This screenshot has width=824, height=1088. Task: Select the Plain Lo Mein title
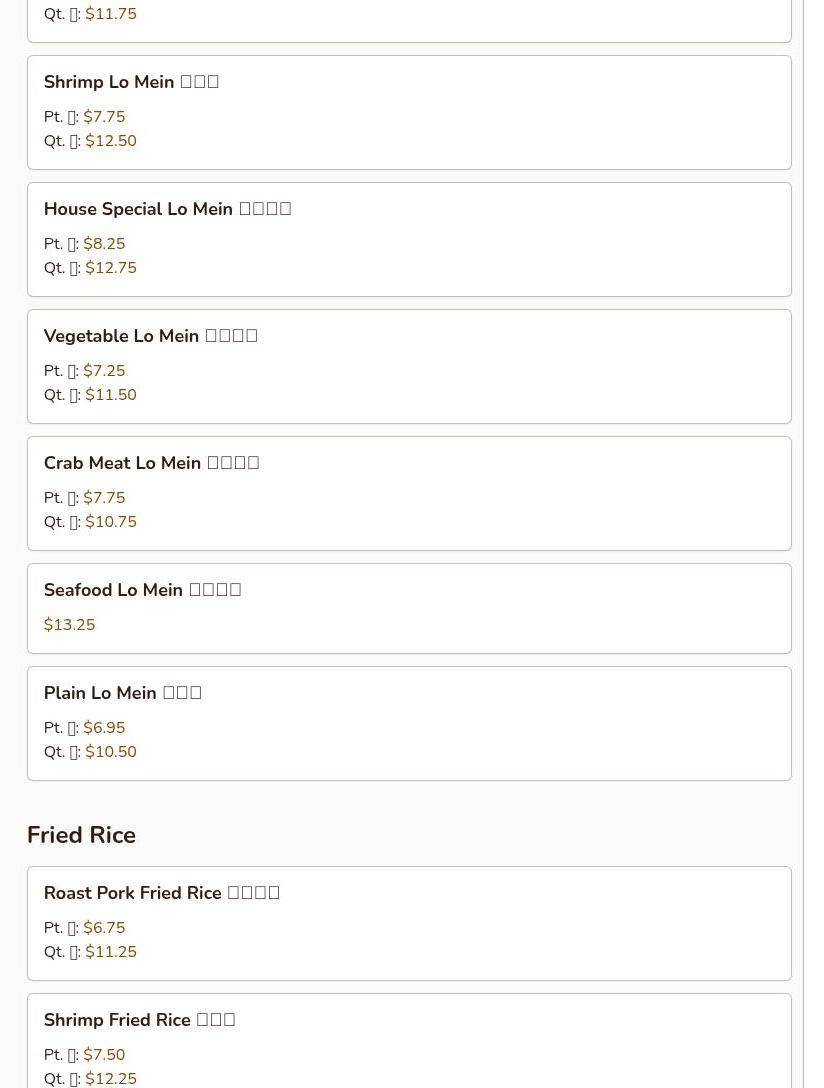click(122, 693)
